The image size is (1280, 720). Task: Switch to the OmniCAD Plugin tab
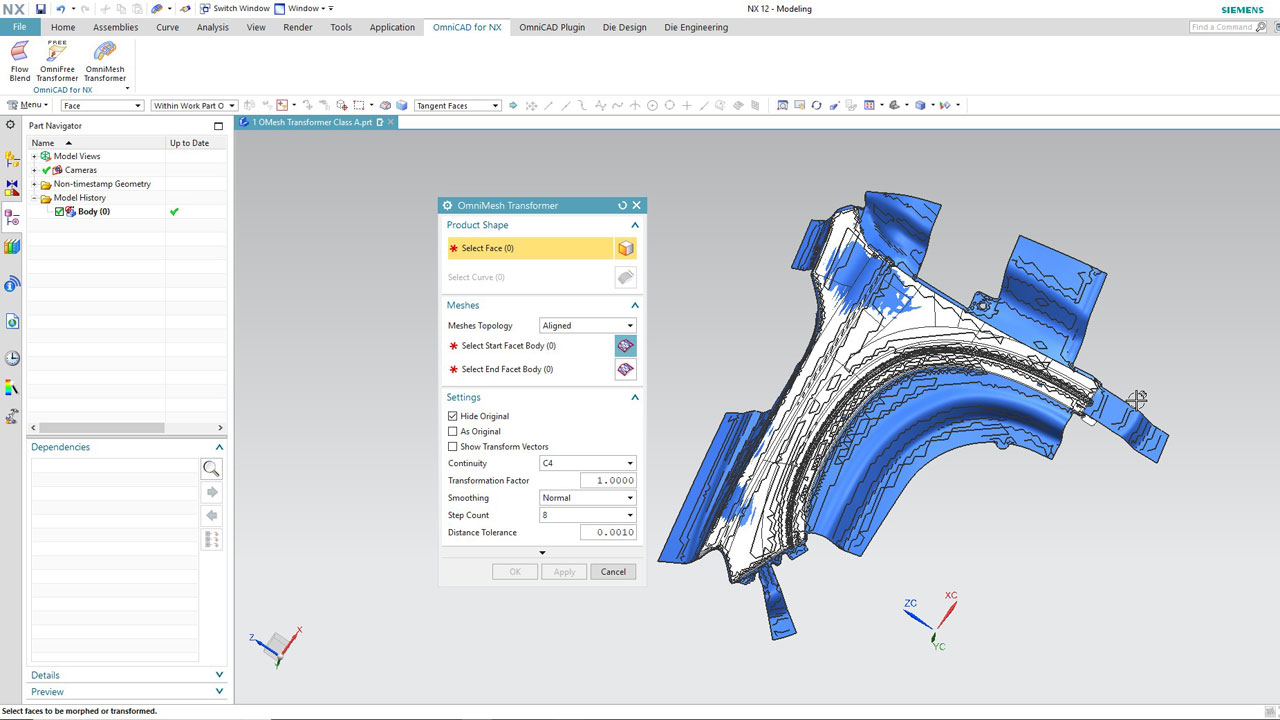(552, 27)
